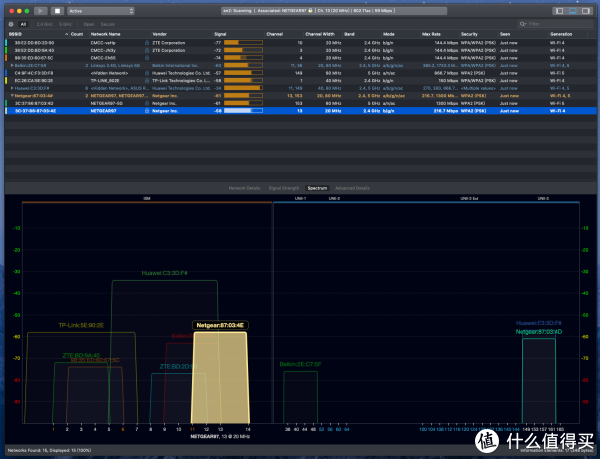
Task: Collapse the Netgear:87:03:4# network group
Action: tap(12, 95)
